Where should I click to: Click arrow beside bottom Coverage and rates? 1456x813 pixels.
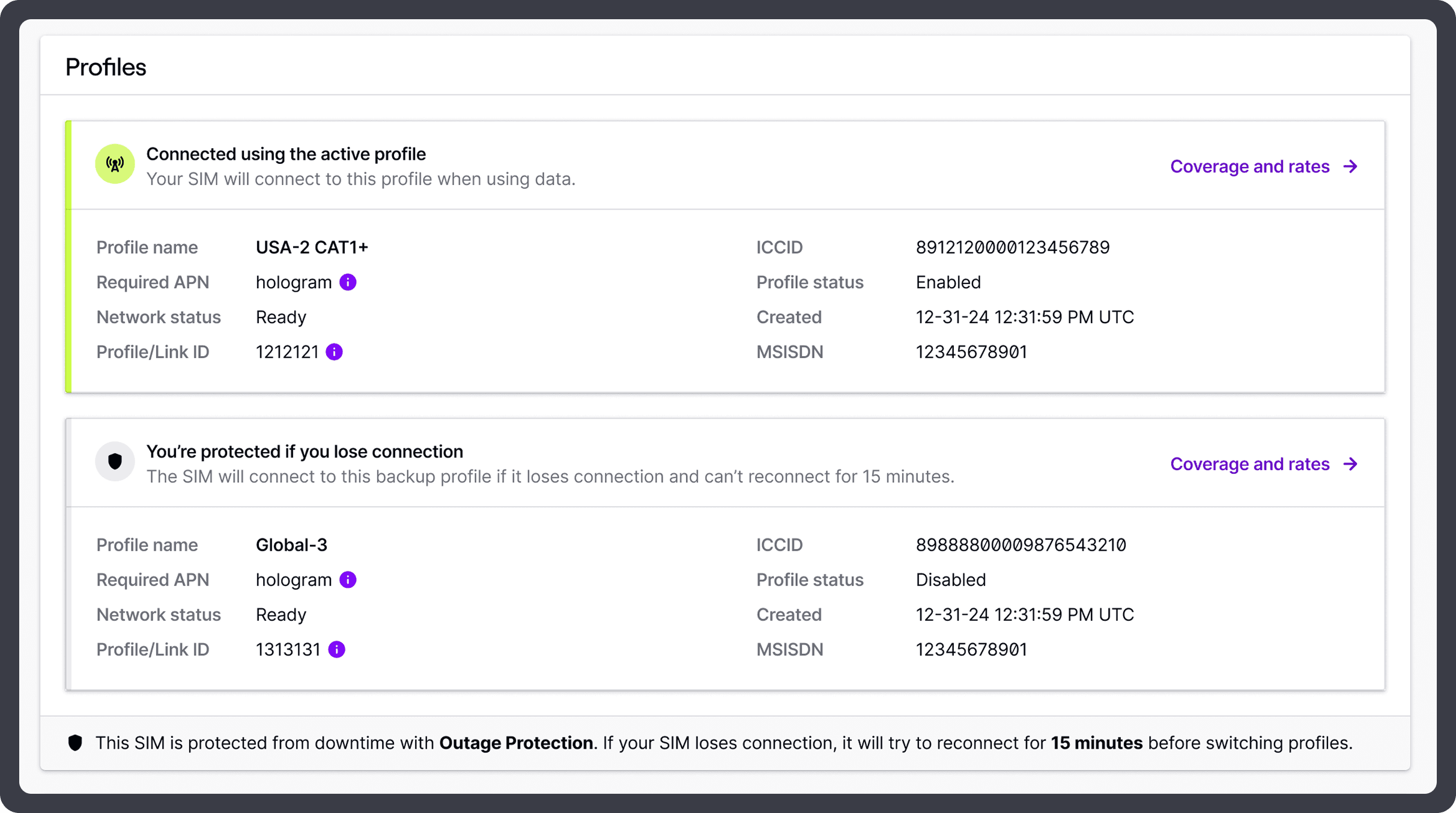pos(1351,464)
